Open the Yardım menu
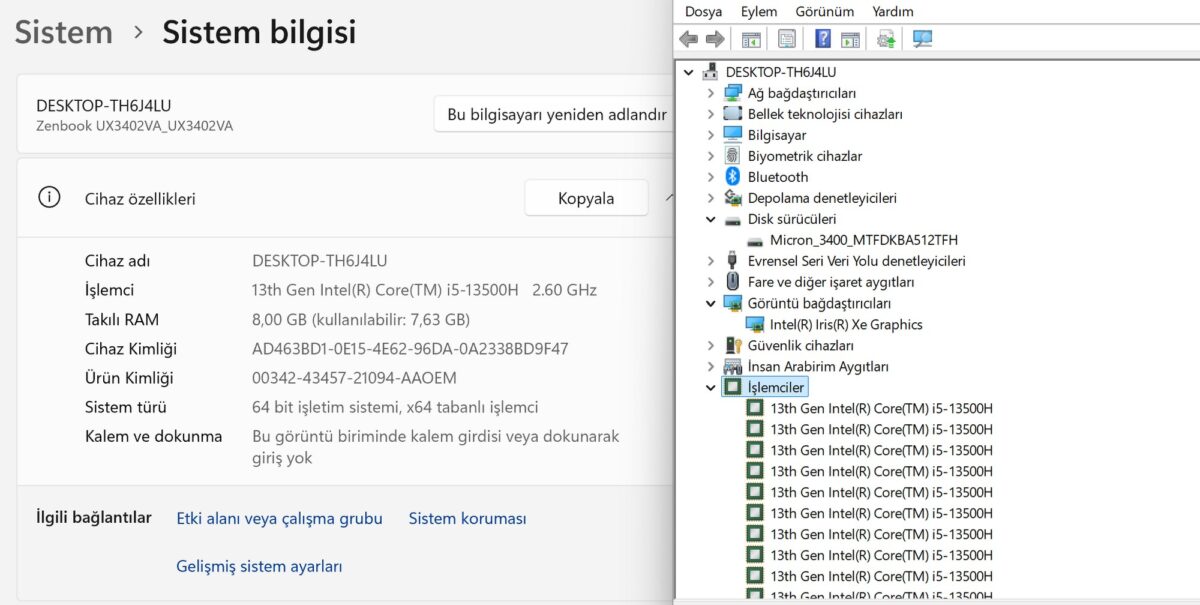The width and height of the screenshot is (1200, 605). [x=893, y=11]
